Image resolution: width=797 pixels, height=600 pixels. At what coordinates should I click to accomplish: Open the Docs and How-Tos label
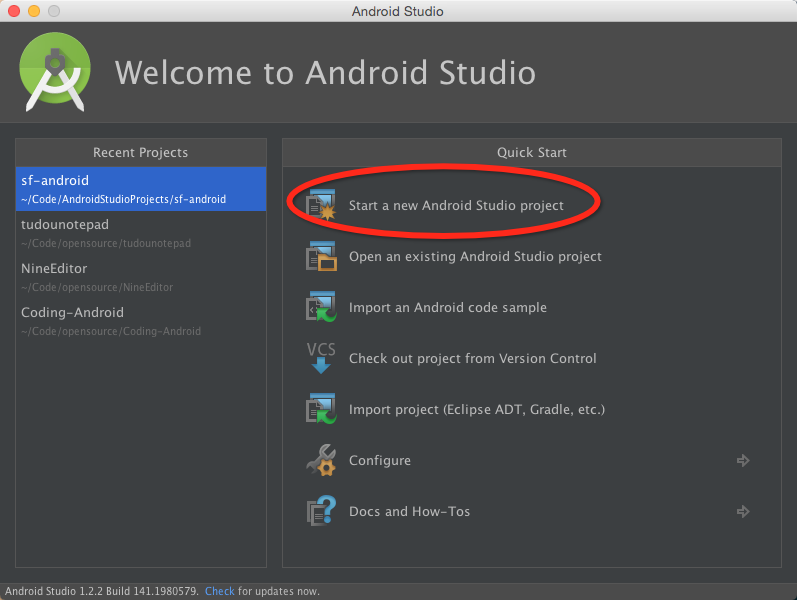(x=409, y=511)
